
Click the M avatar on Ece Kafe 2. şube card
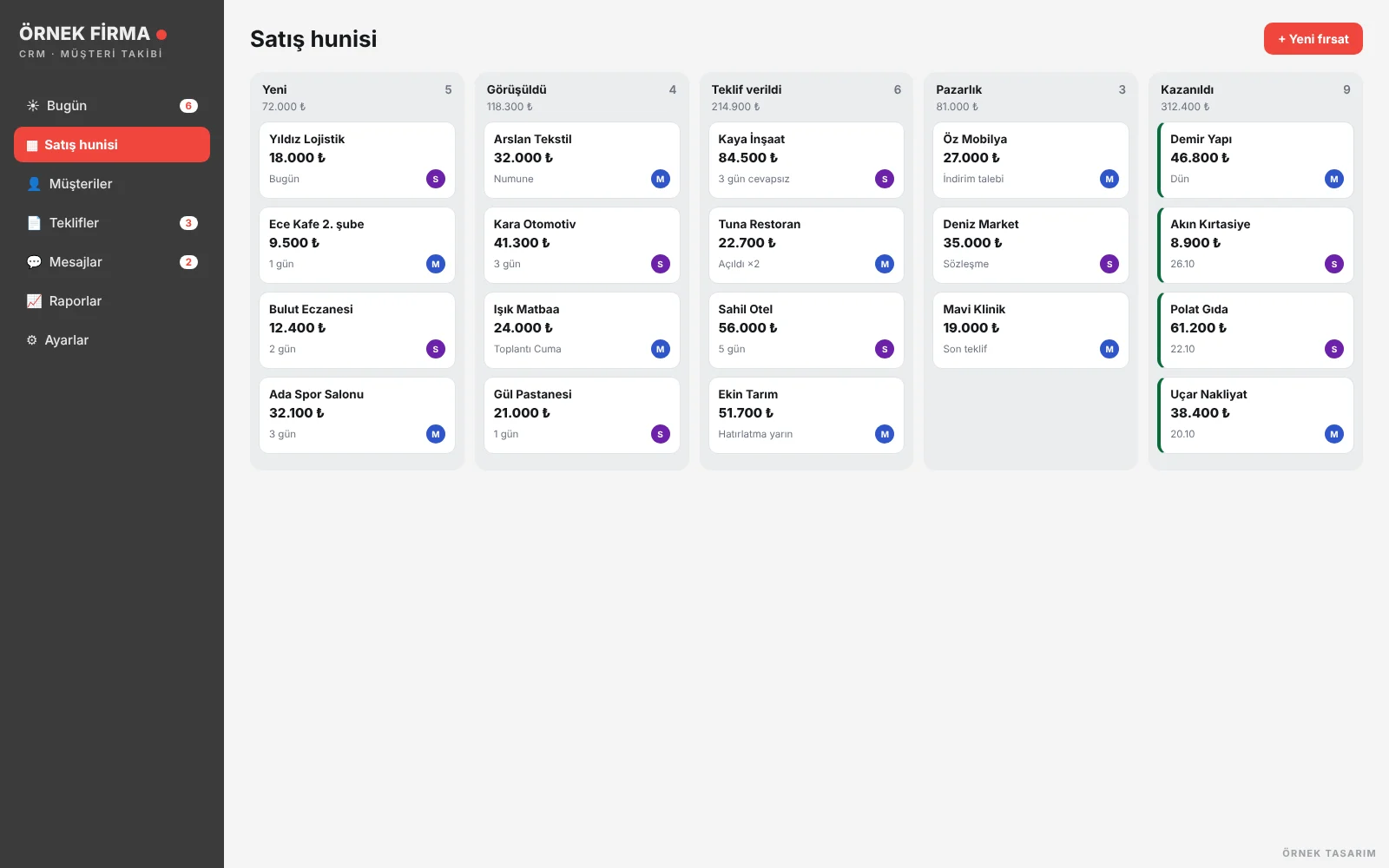point(436,264)
